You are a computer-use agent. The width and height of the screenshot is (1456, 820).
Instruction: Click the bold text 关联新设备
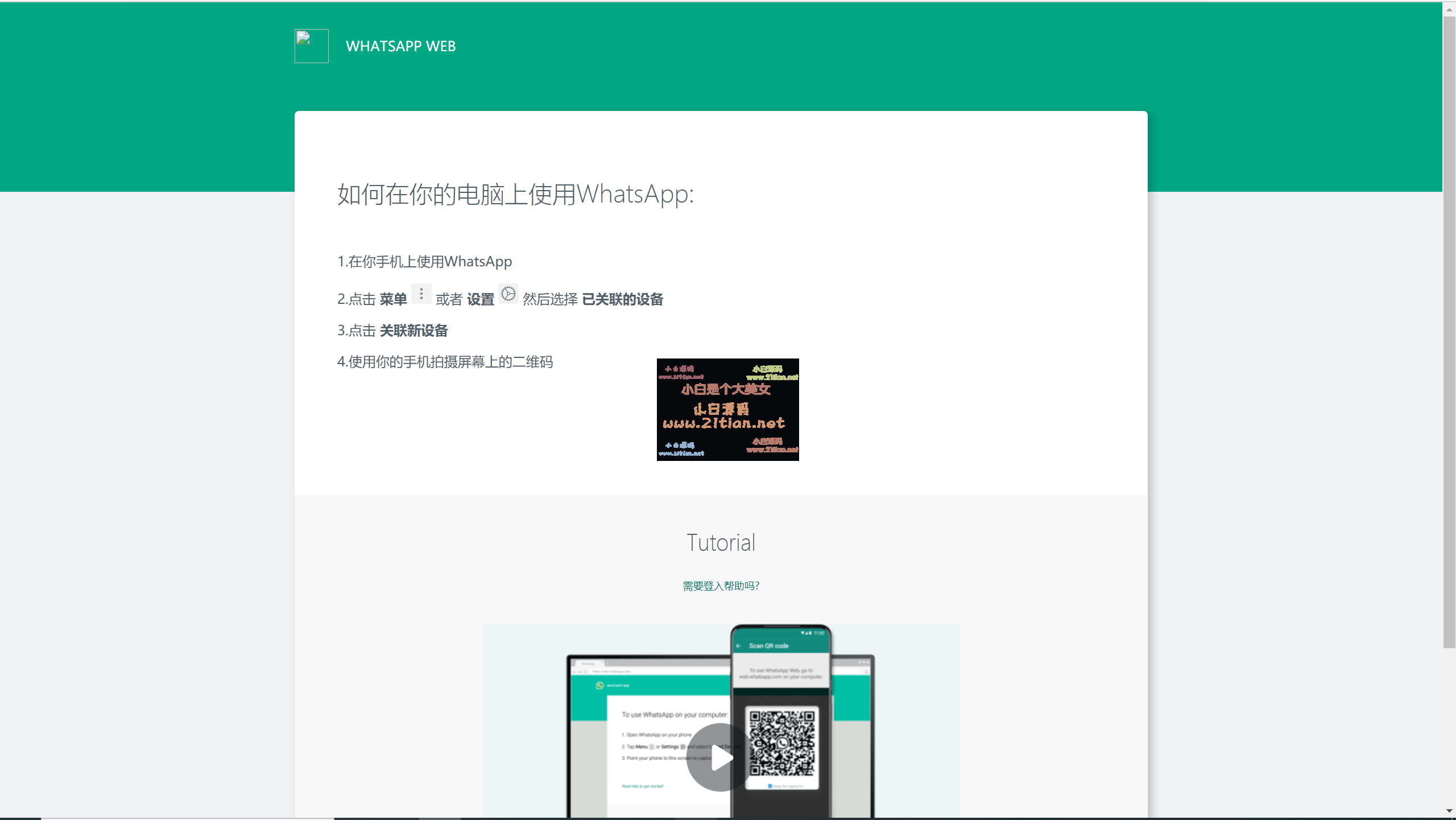413,331
